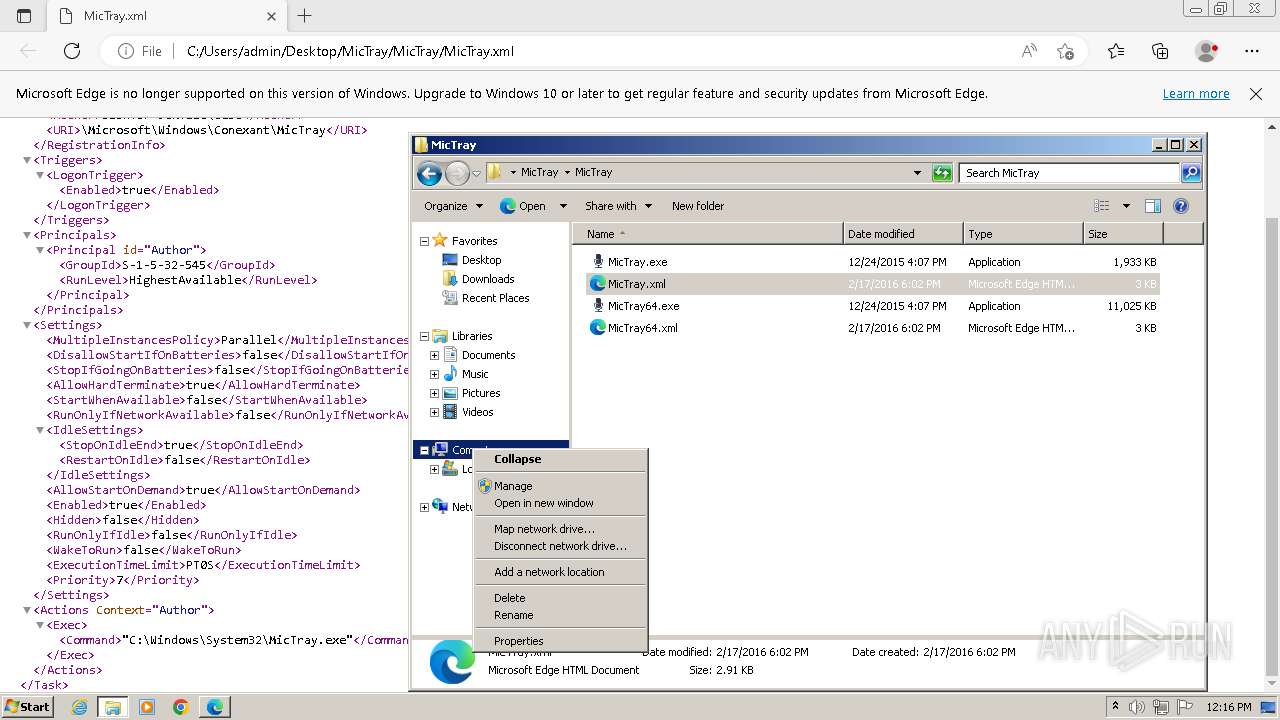Click Edge address bar URL field
1280x720 pixels.
[x=596, y=51]
